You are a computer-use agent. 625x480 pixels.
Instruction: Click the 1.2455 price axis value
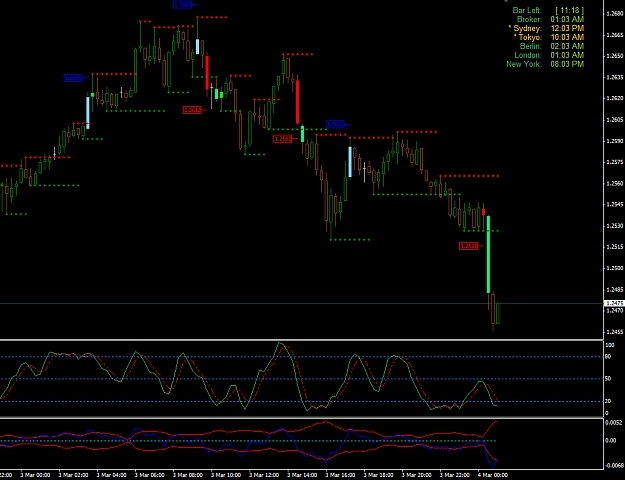pos(614,332)
